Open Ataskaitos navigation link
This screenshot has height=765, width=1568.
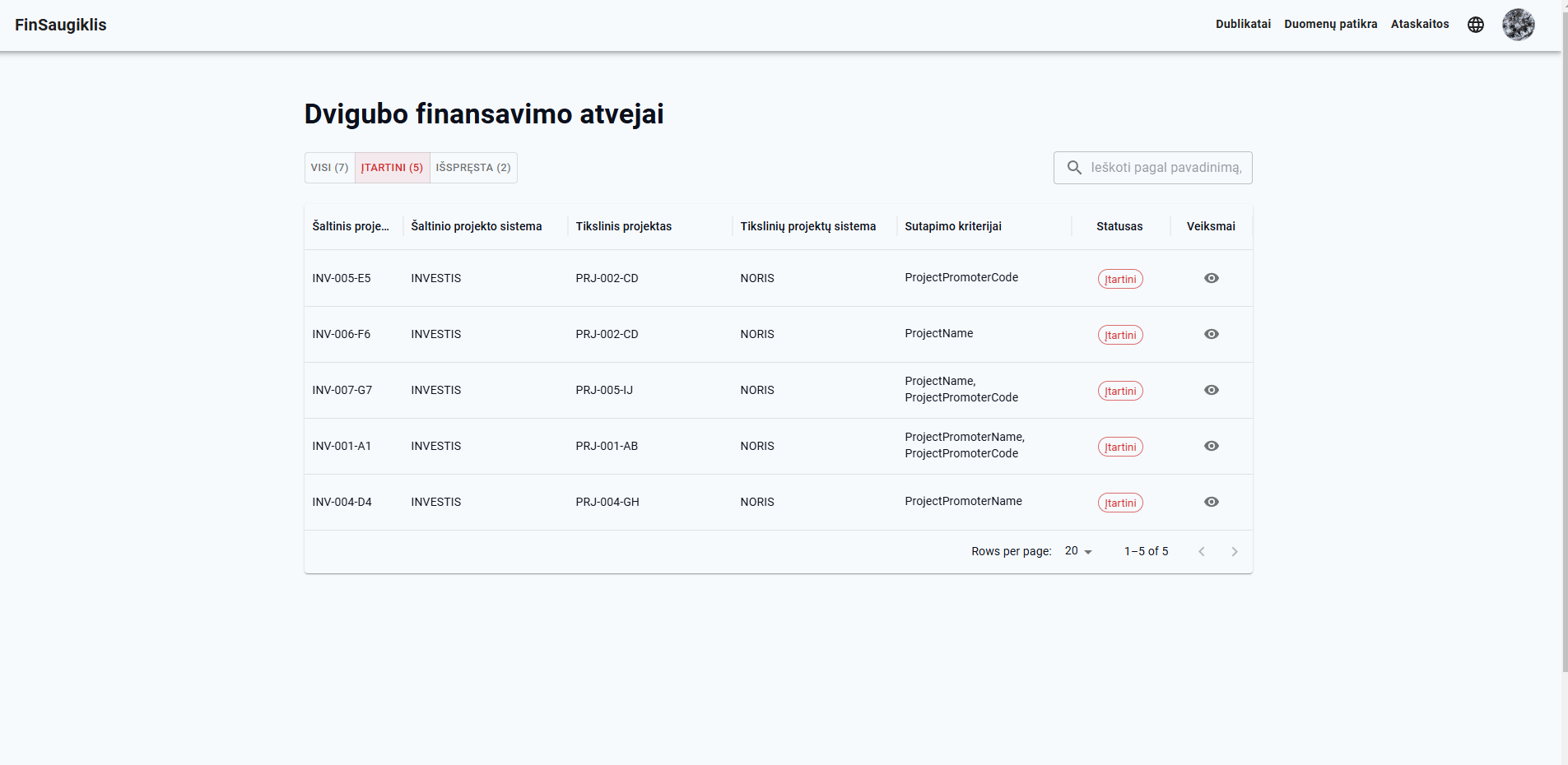click(x=1420, y=25)
